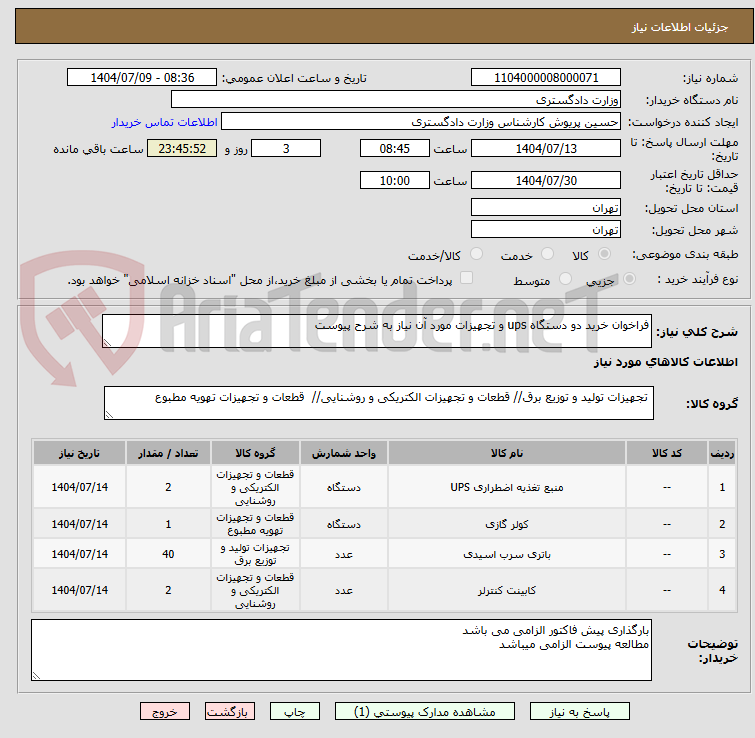This screenshot has height=738, width=755.
Task: Click the delivery city field
Action: pyautogui.click(x=546, y=229)
